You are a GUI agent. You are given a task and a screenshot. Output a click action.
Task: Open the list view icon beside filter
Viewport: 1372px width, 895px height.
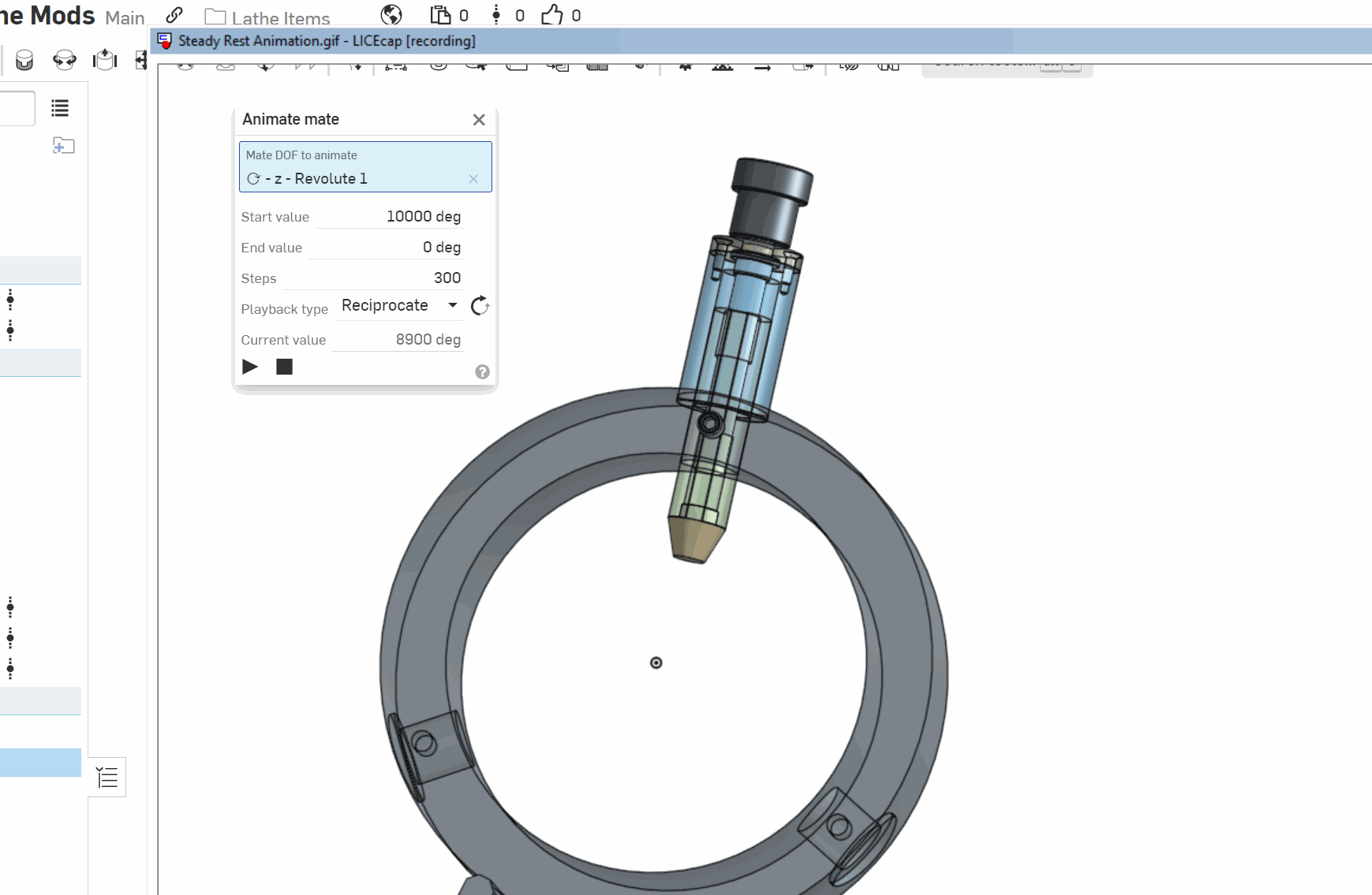coord(60,108)
